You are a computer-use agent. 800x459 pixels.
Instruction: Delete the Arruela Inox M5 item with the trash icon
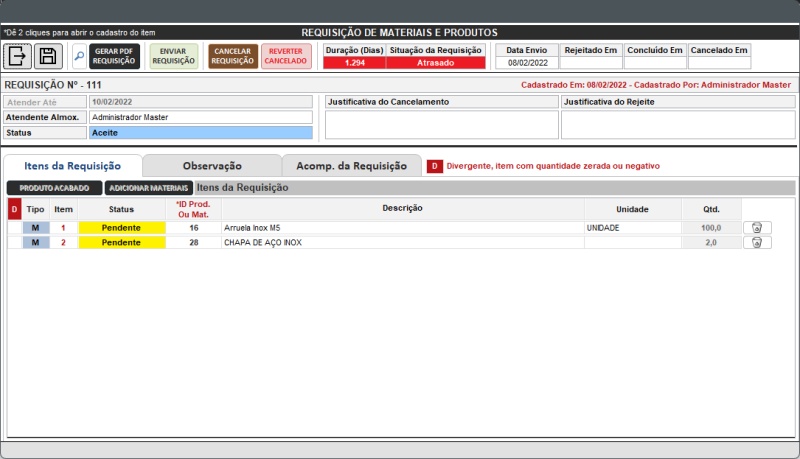(x=757, y=228)
